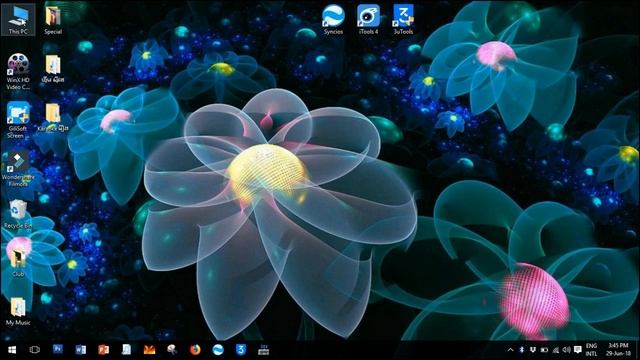Image resolution: width=640 pixels, height=360 pixels.
Task: Open Syncios from the taskbar
Action: (218, 350)
